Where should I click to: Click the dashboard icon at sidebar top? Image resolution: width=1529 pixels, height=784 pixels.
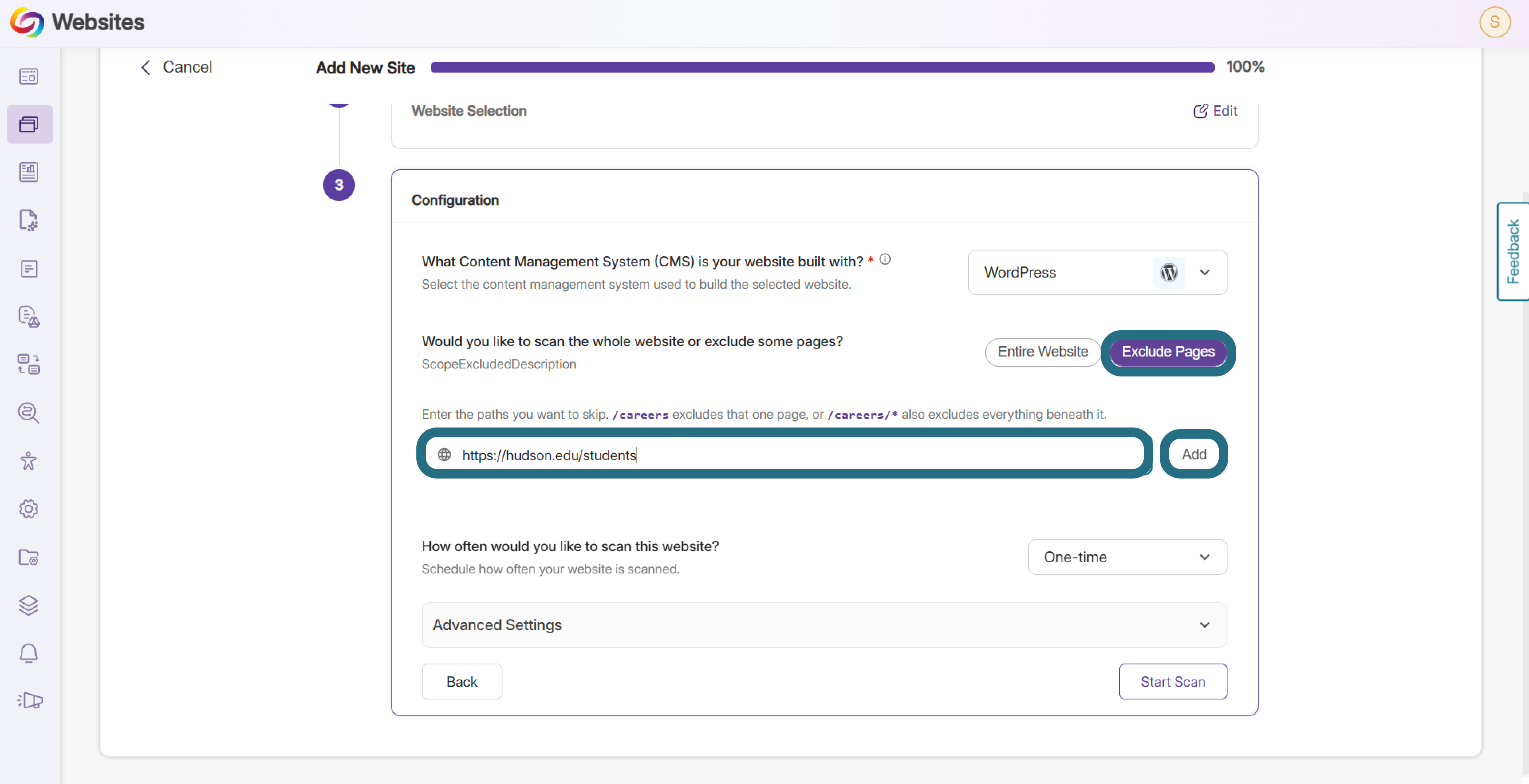click(29, 76)
